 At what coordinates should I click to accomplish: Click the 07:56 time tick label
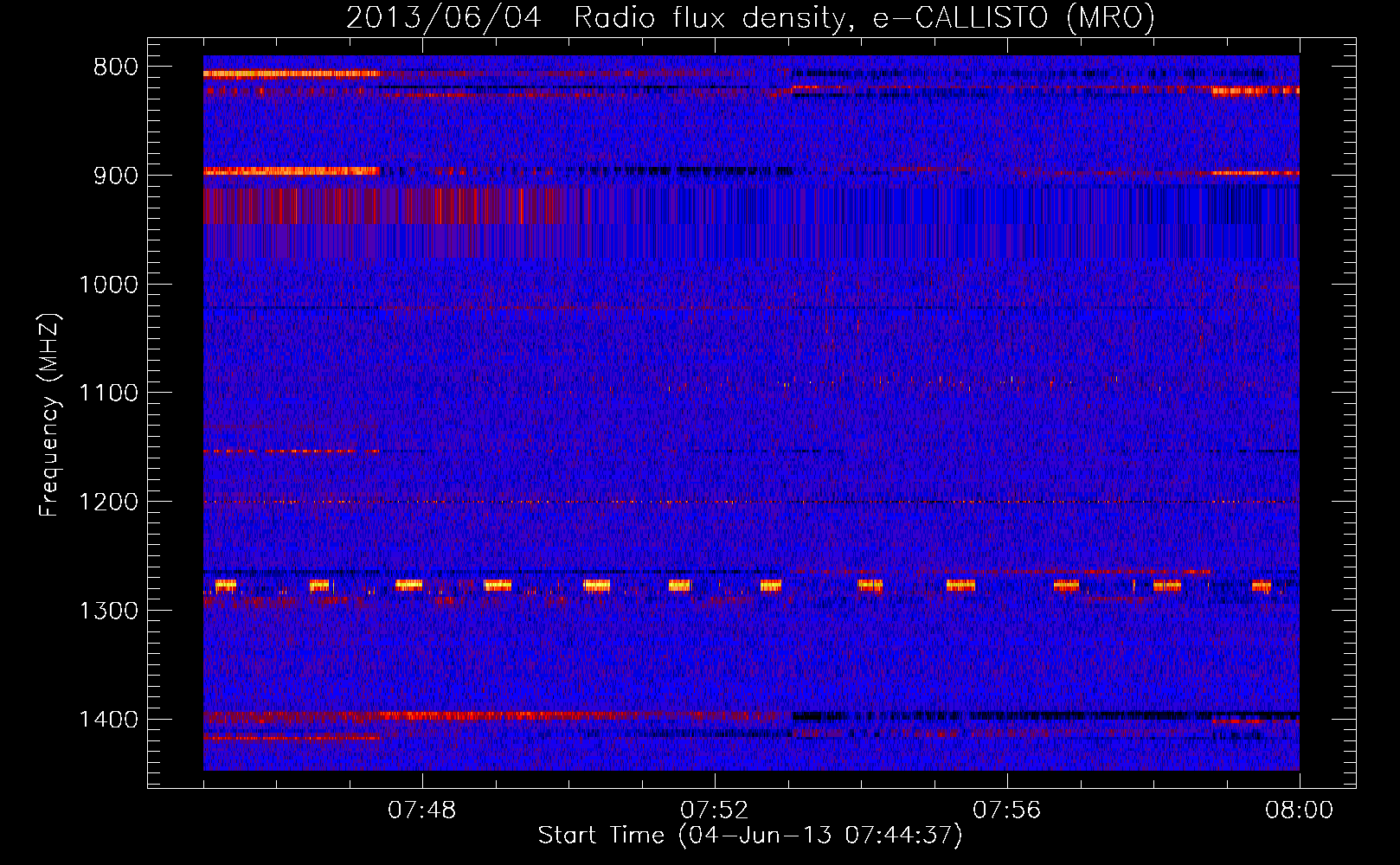pyautogui.click(x=1007, y=811)
